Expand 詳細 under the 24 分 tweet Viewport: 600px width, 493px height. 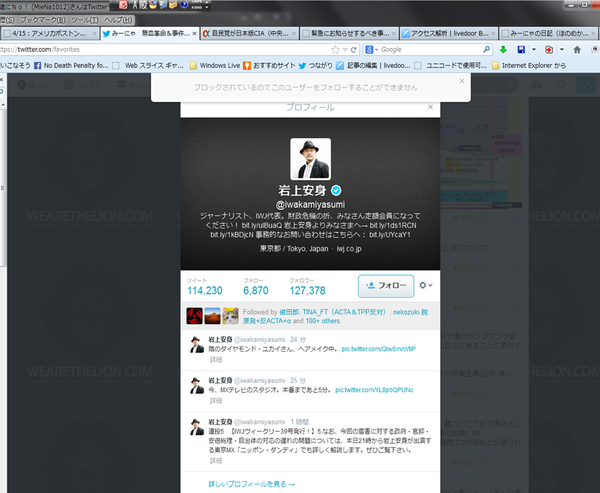216,359
